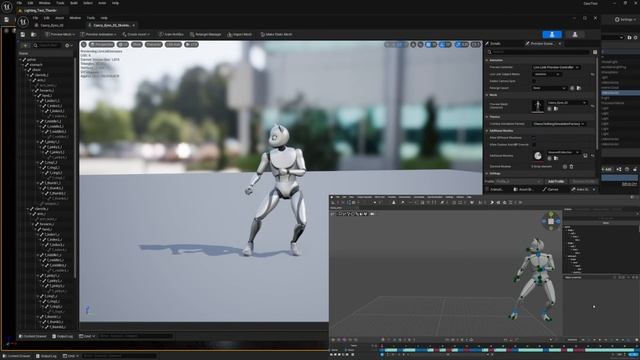Open the Lit view mode dropdown

point(122,44)
